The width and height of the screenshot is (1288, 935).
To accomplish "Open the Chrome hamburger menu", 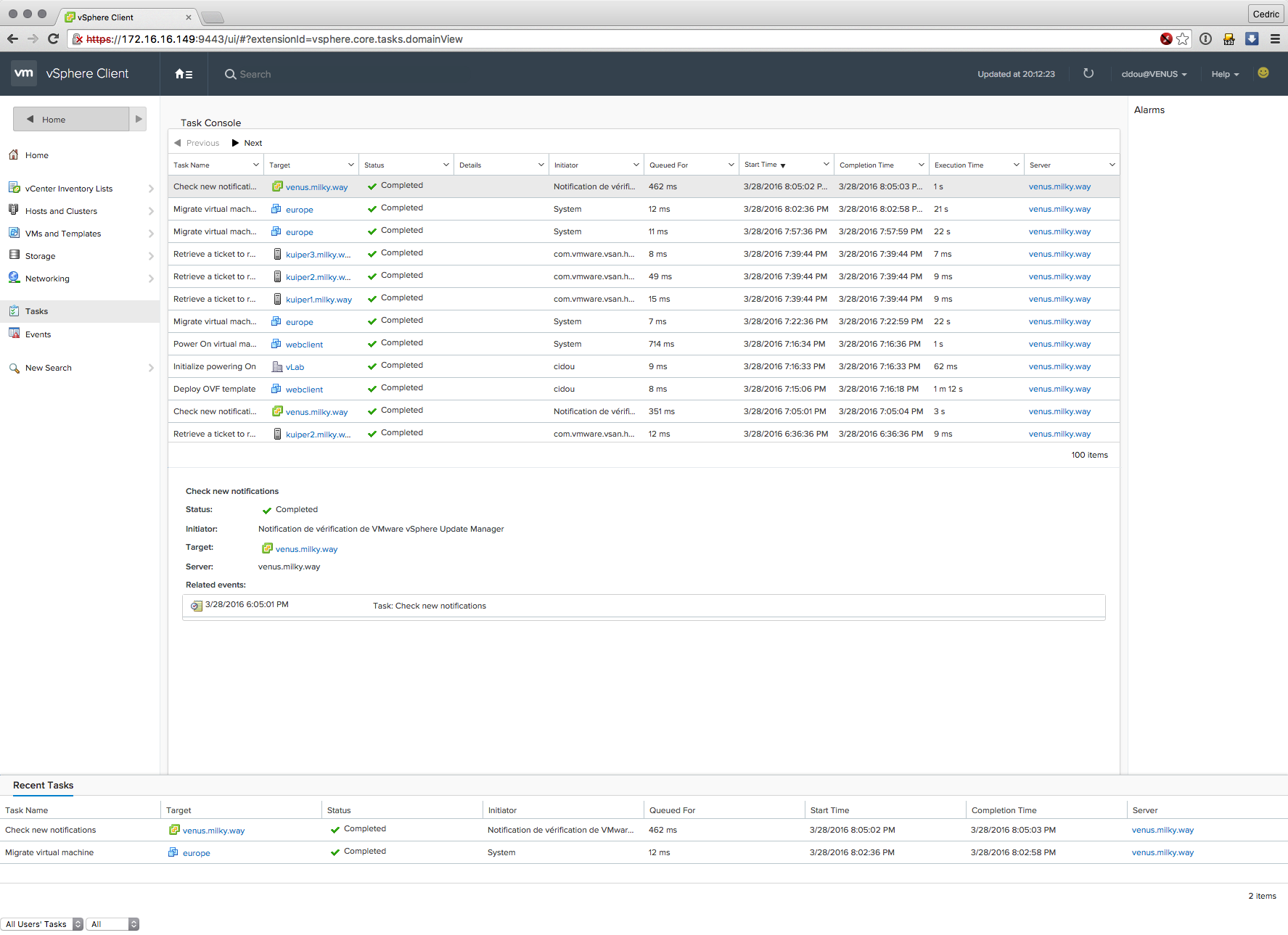I will pyautogui.click(x=1275, y=39).
